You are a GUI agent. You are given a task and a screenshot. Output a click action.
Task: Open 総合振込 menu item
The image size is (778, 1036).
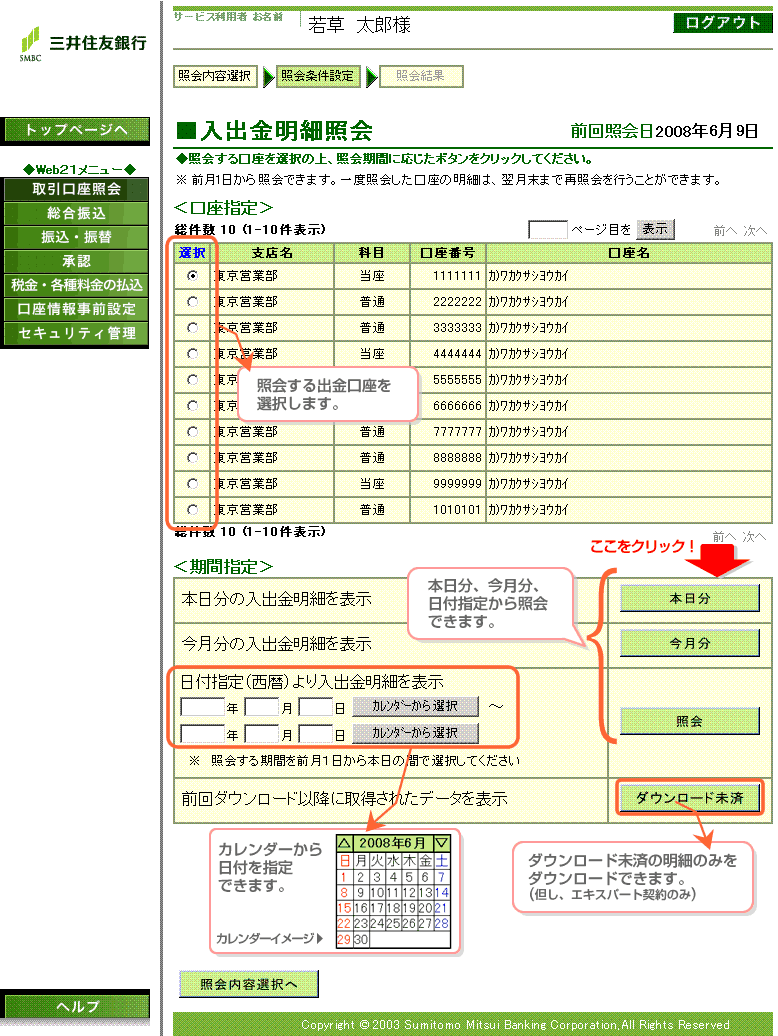(76, 213)
